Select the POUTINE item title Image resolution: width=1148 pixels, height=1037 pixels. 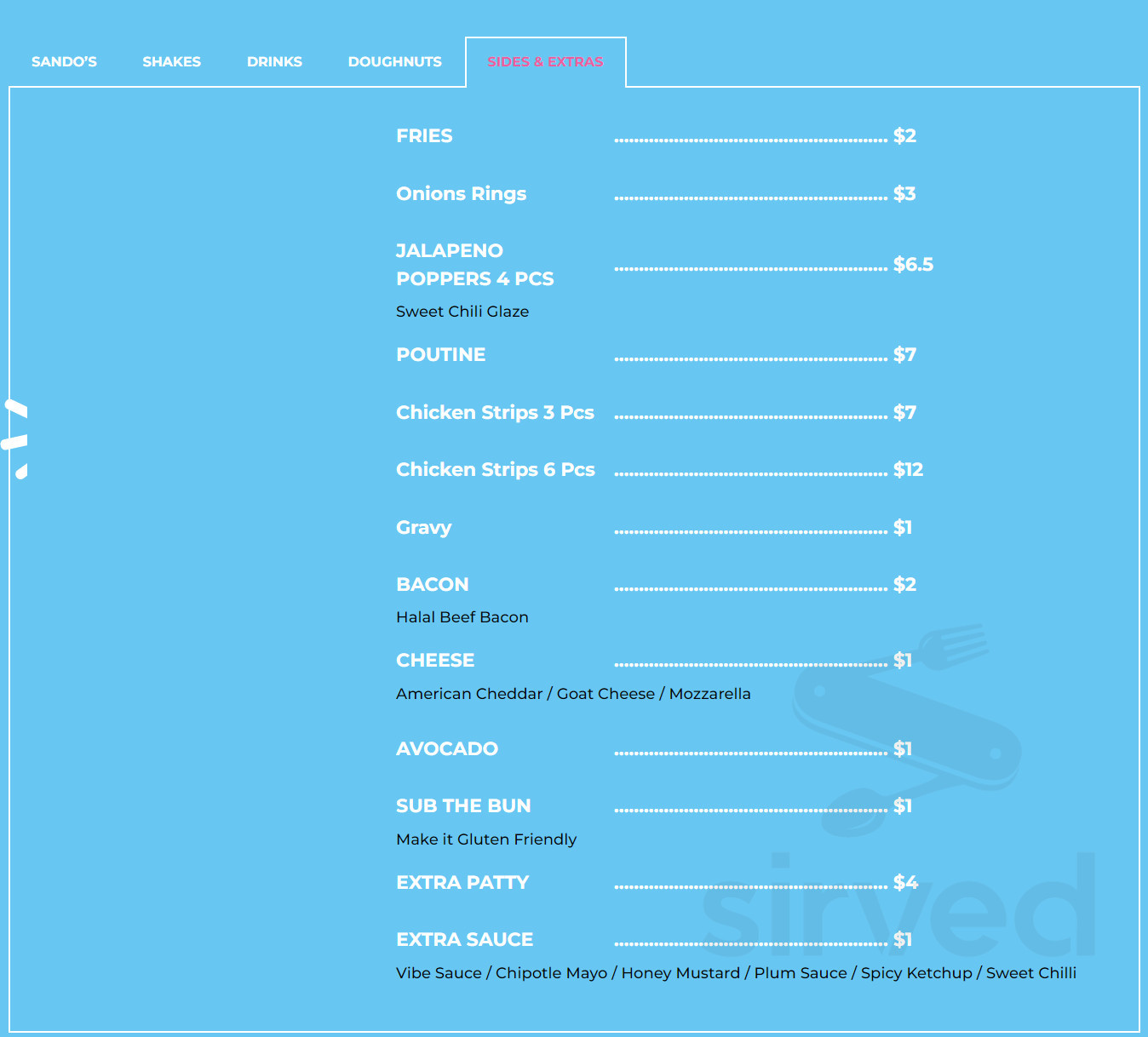[x=440, y=355]
